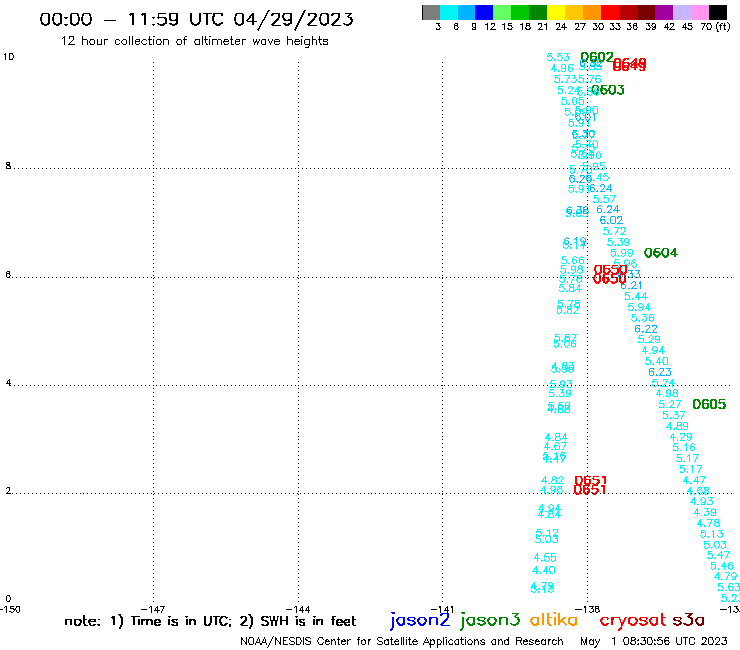This screenshot has width=740, height=650.
Task: Click the '70 (ft)' color scale label
Action: tap(715, 26)
